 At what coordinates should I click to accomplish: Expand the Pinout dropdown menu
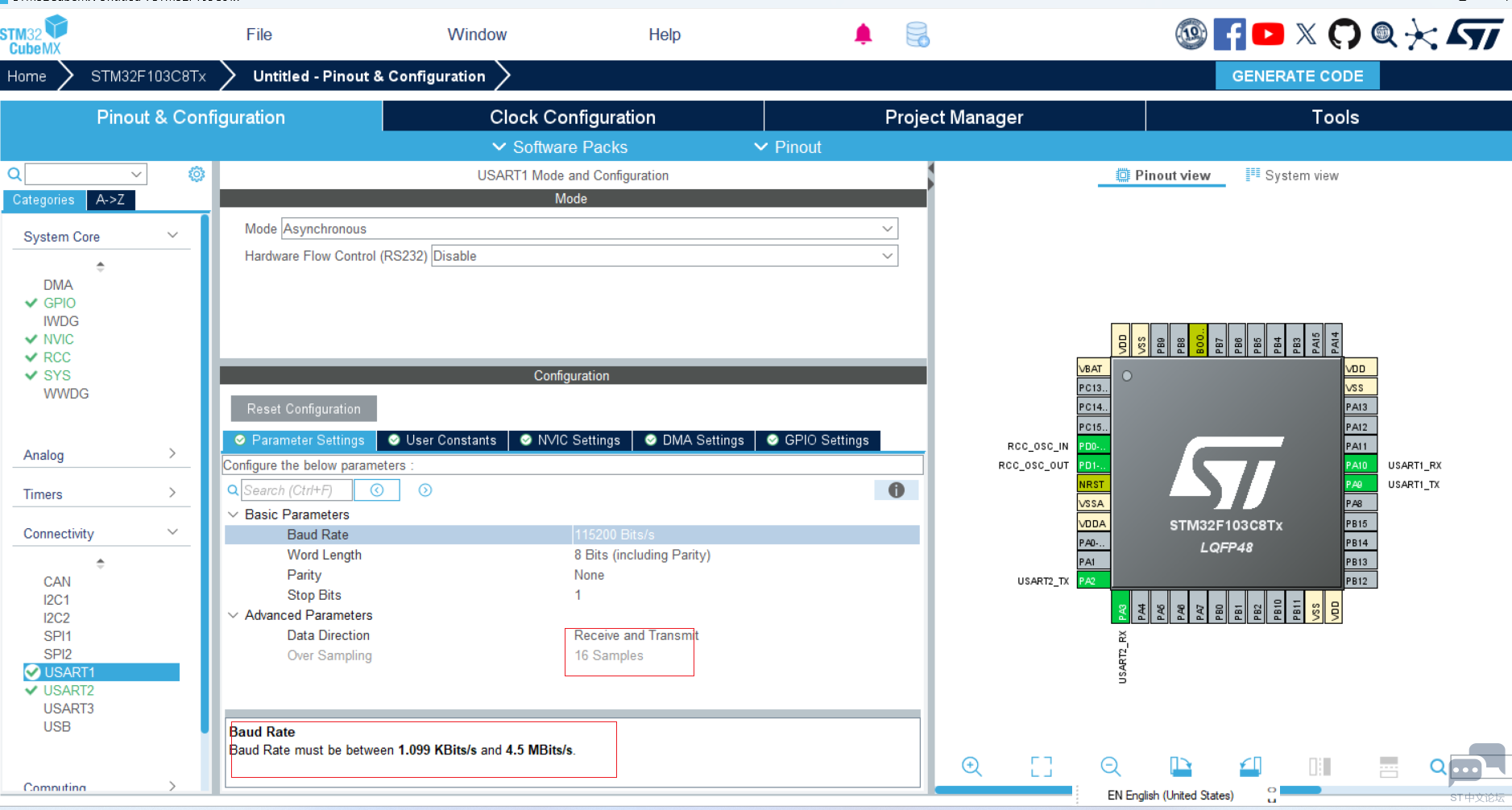[x=788, y=147]
